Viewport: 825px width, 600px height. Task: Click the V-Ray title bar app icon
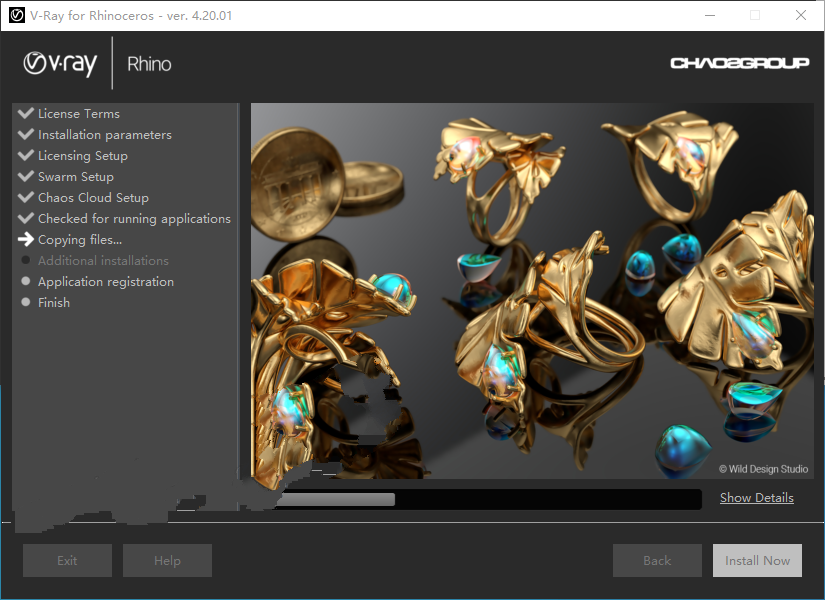point(17,15)
